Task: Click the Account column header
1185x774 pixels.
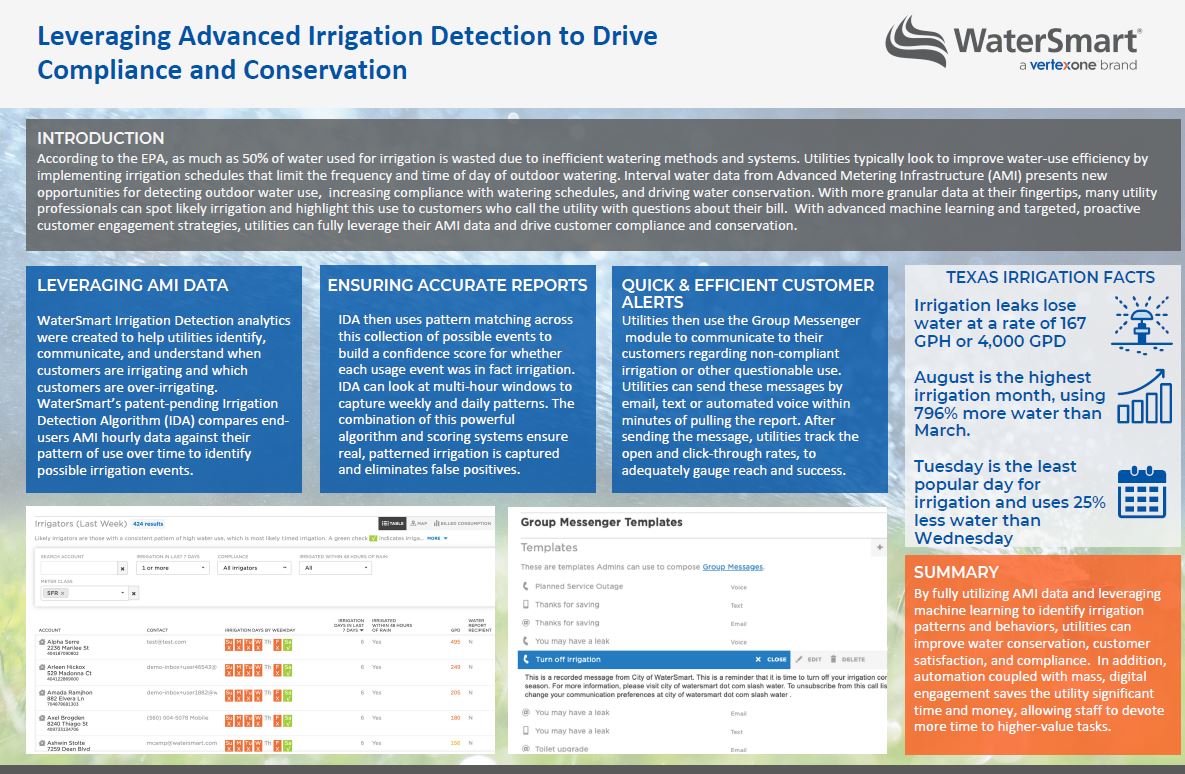Action: tap(50, 630)
